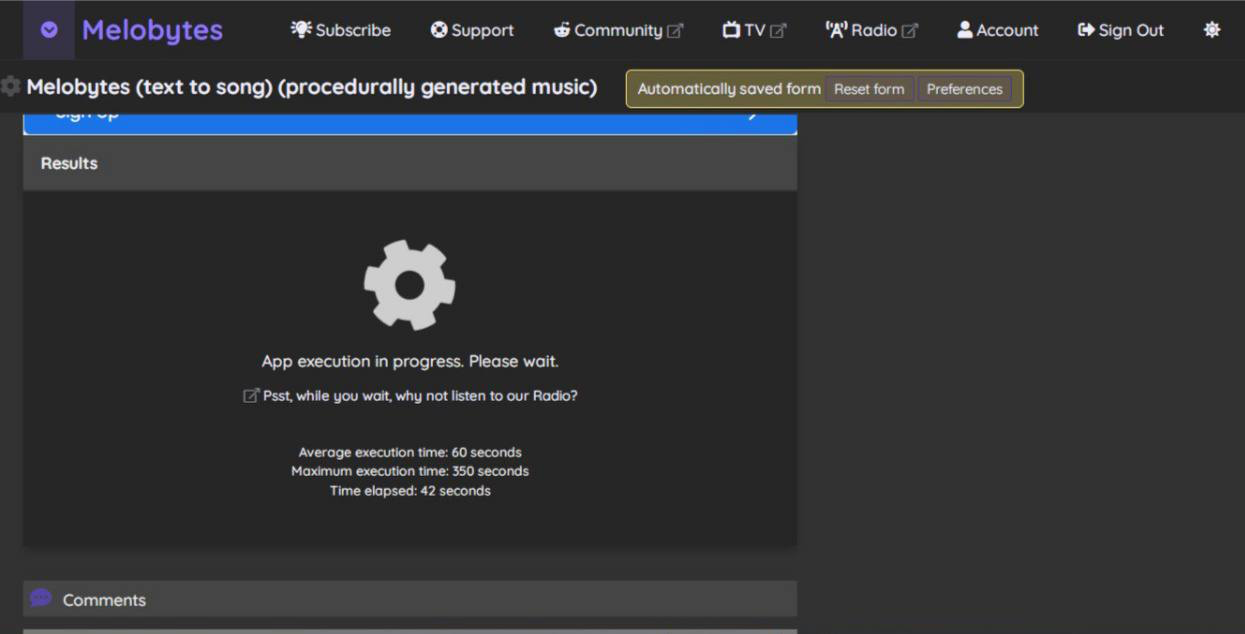This screenshot has width=1245, height=634.
Task: Expand the blue Sign up bar chevron
Action: point(753,116)
